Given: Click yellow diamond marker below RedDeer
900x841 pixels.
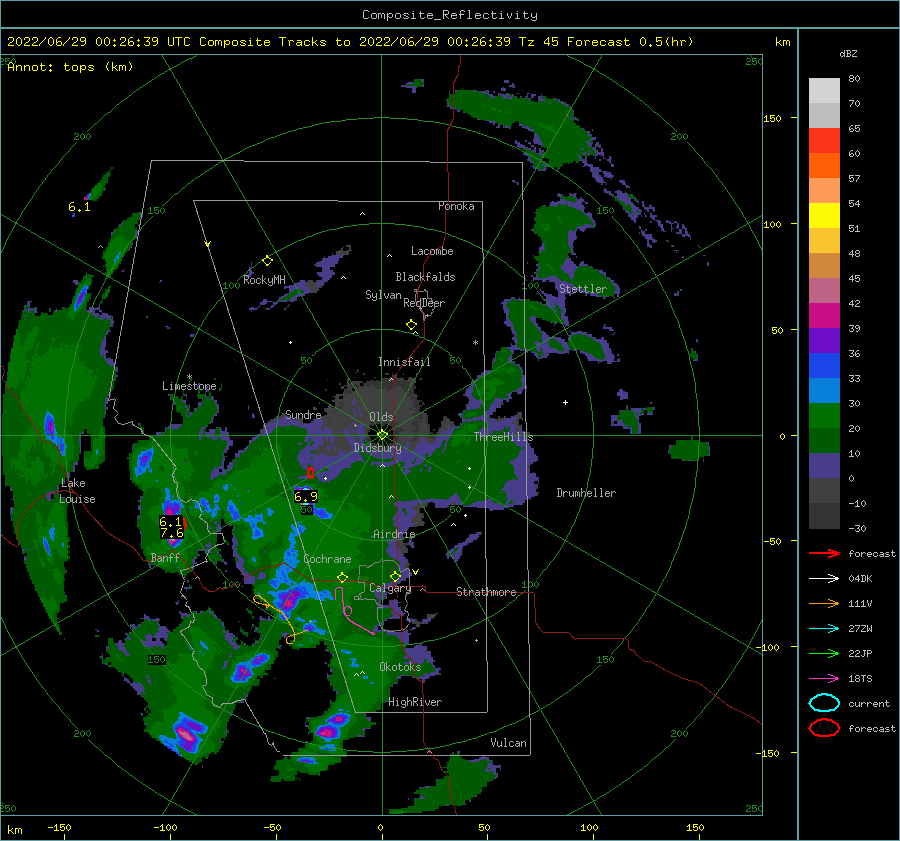Looking at the screenshot, I should point(412,325).
